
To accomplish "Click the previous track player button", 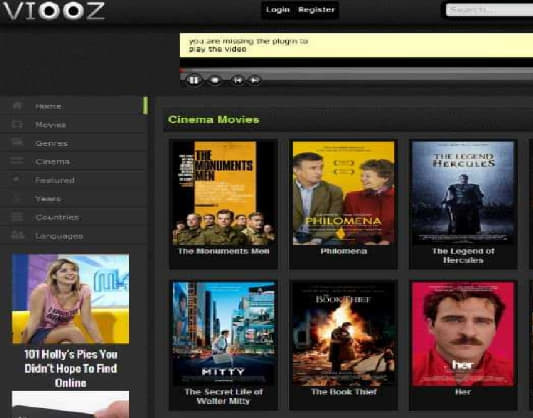I will [x=238, y=80].
